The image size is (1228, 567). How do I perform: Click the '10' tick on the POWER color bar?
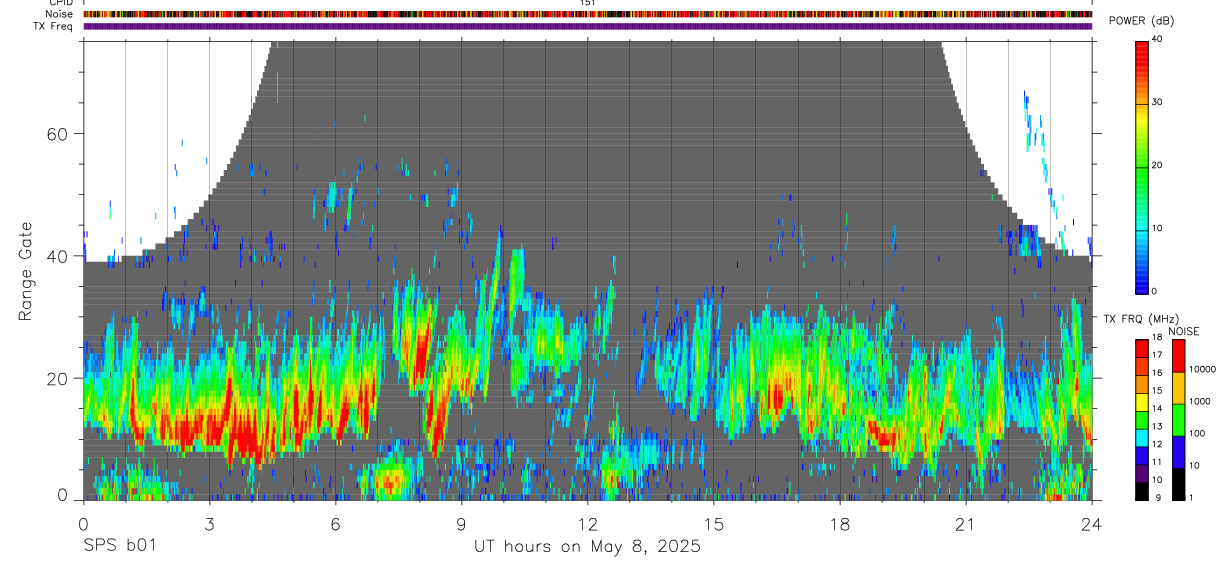coord(1157,228)
